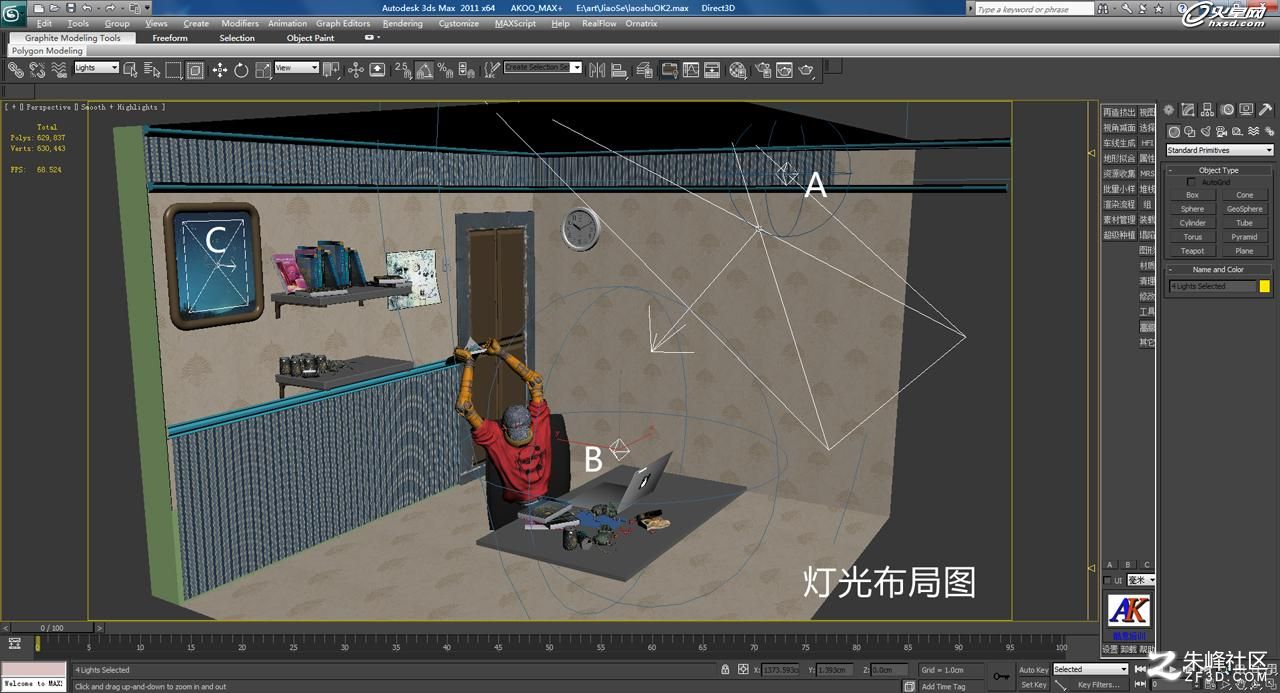This screenshot has height=693, width=1280.
Task: Toggle Spinner Snap
Action: (x=466, y=70)
